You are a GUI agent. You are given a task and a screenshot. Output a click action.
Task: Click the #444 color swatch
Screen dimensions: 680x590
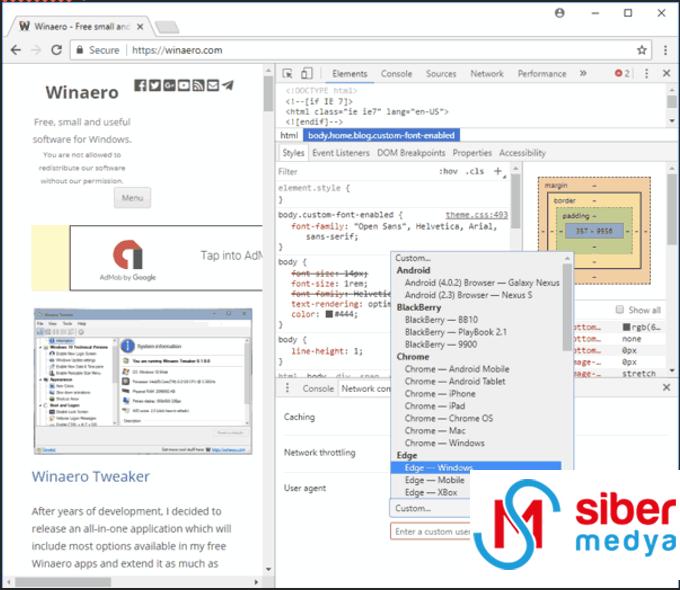(x=329, y=314)
